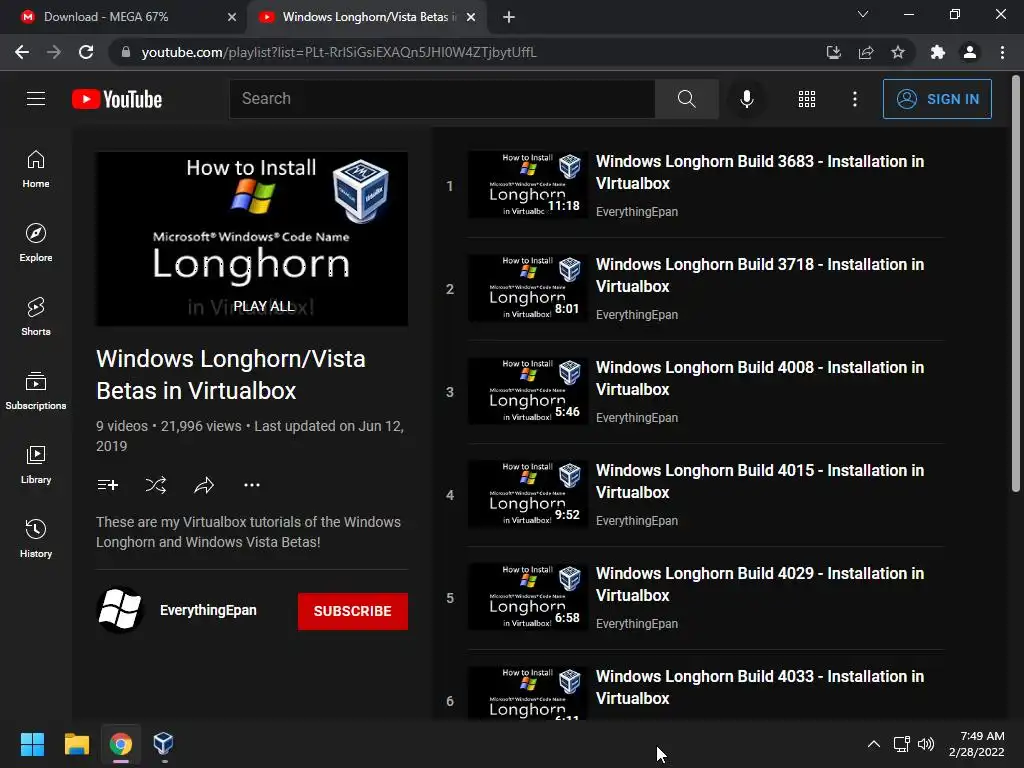Click PLAY ALL on playlist cover
Screen dimensions: 1024x768
[264, 306]
